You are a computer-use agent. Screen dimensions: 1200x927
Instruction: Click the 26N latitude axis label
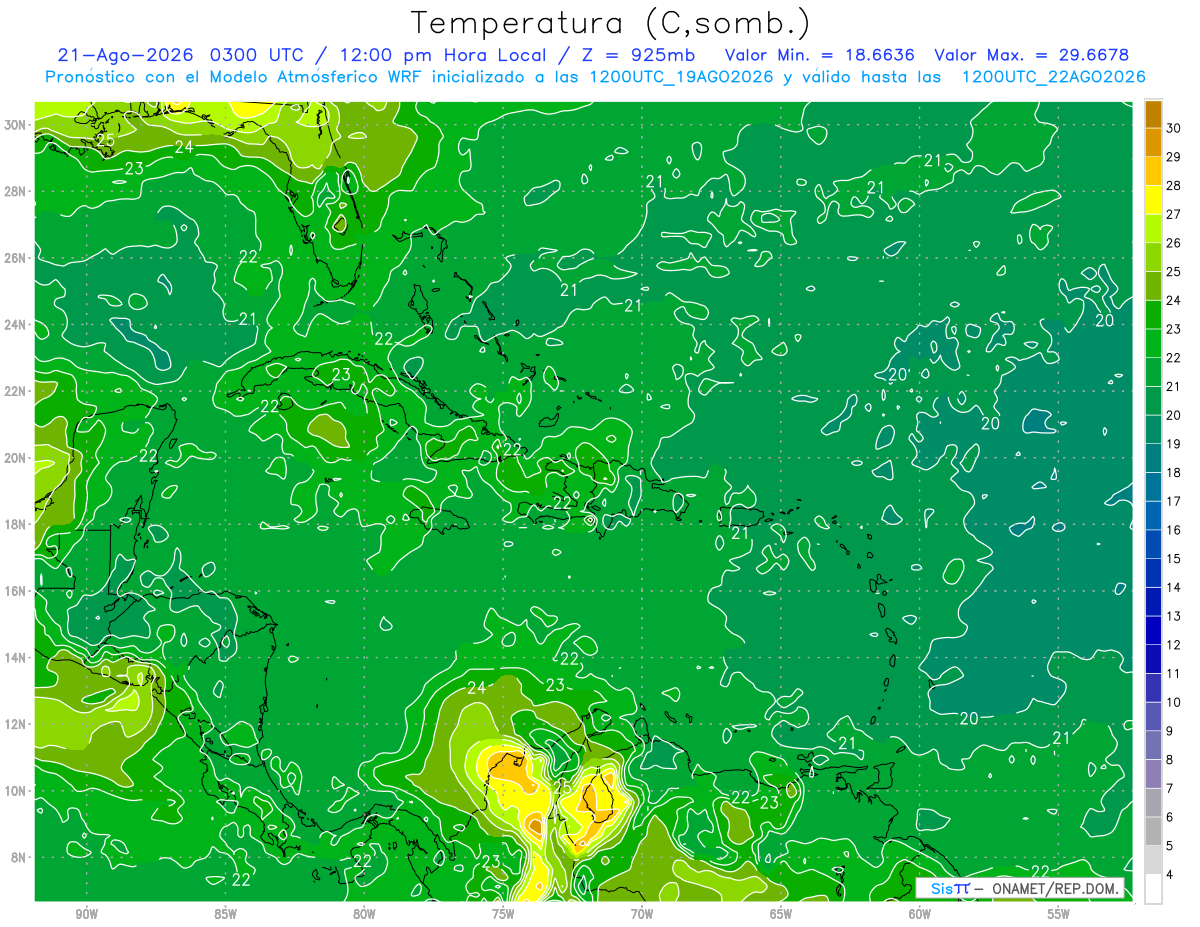[16, 258]
